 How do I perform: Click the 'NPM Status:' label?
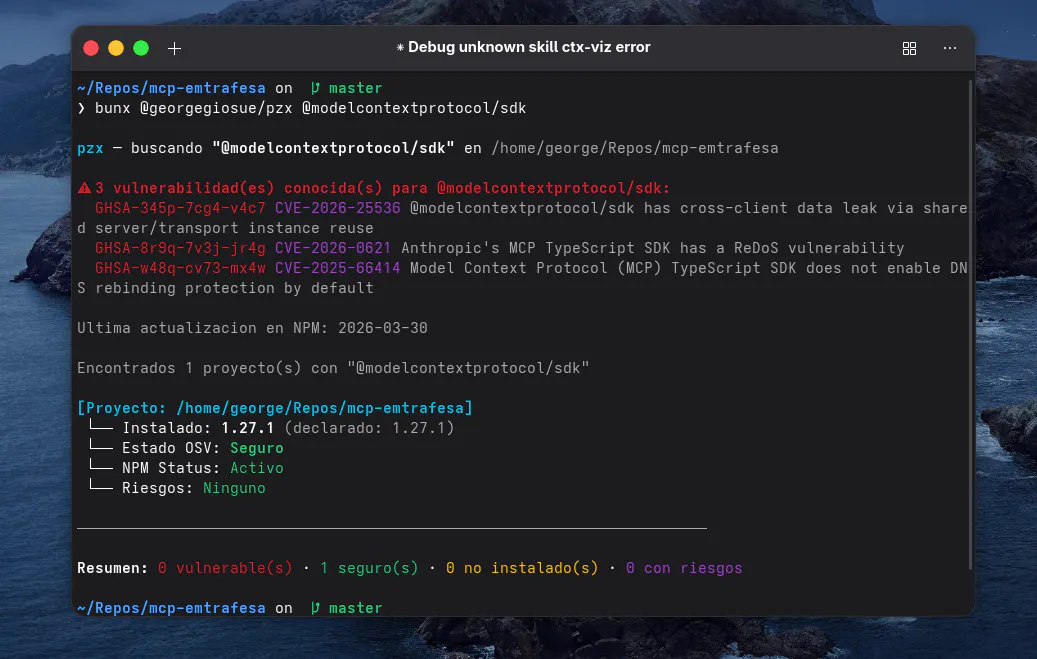point(171,468)
